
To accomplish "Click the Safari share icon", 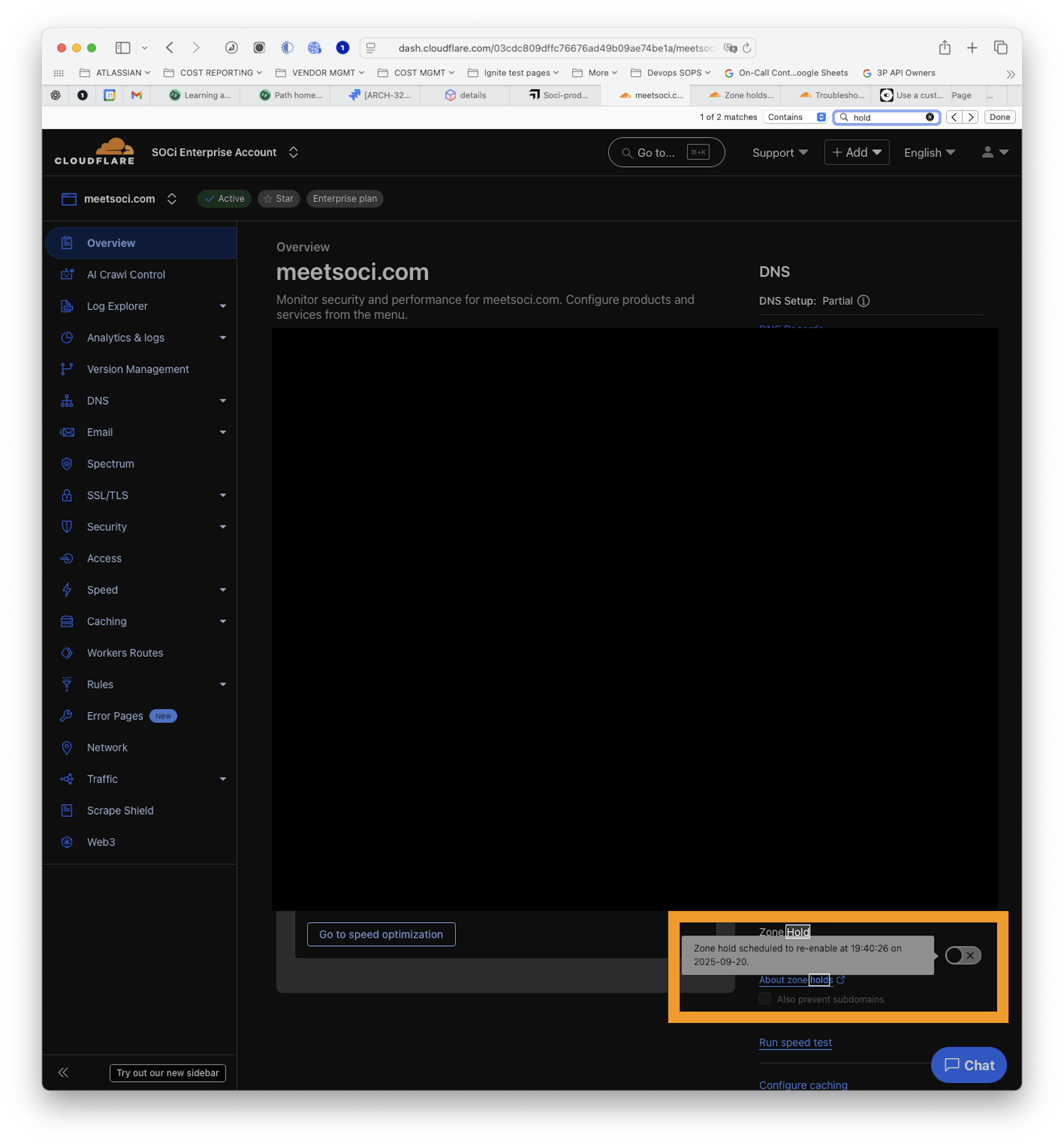I will 944,48.
